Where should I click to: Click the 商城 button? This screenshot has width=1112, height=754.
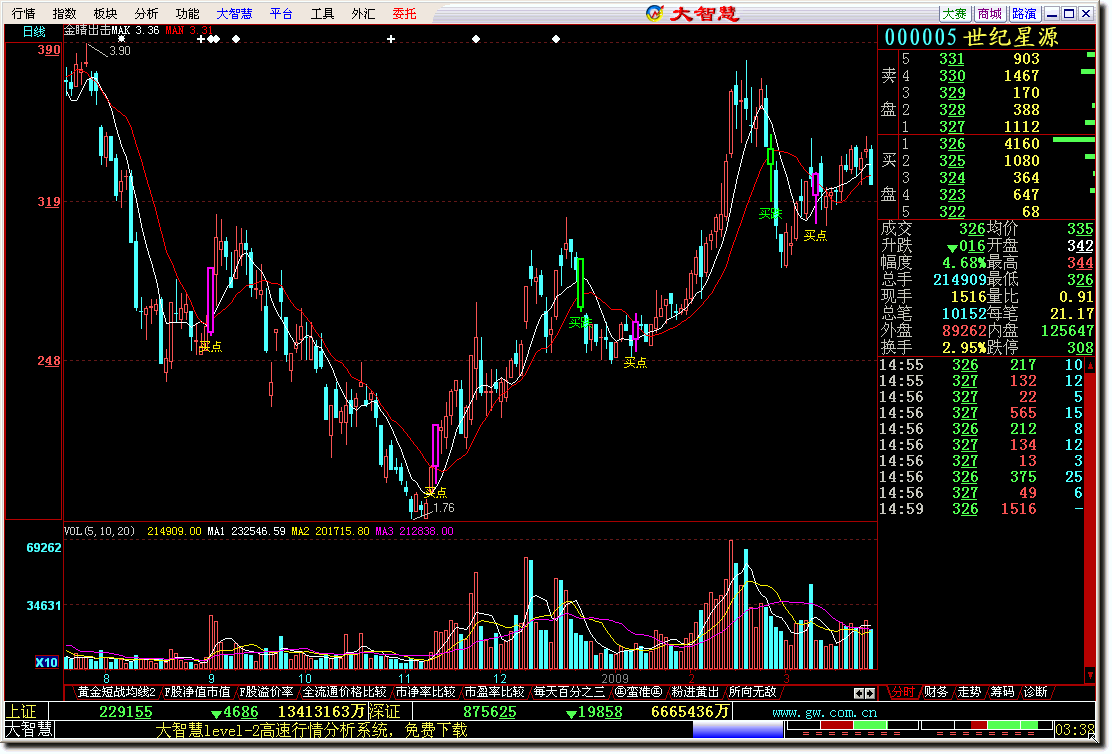(989, 13)
